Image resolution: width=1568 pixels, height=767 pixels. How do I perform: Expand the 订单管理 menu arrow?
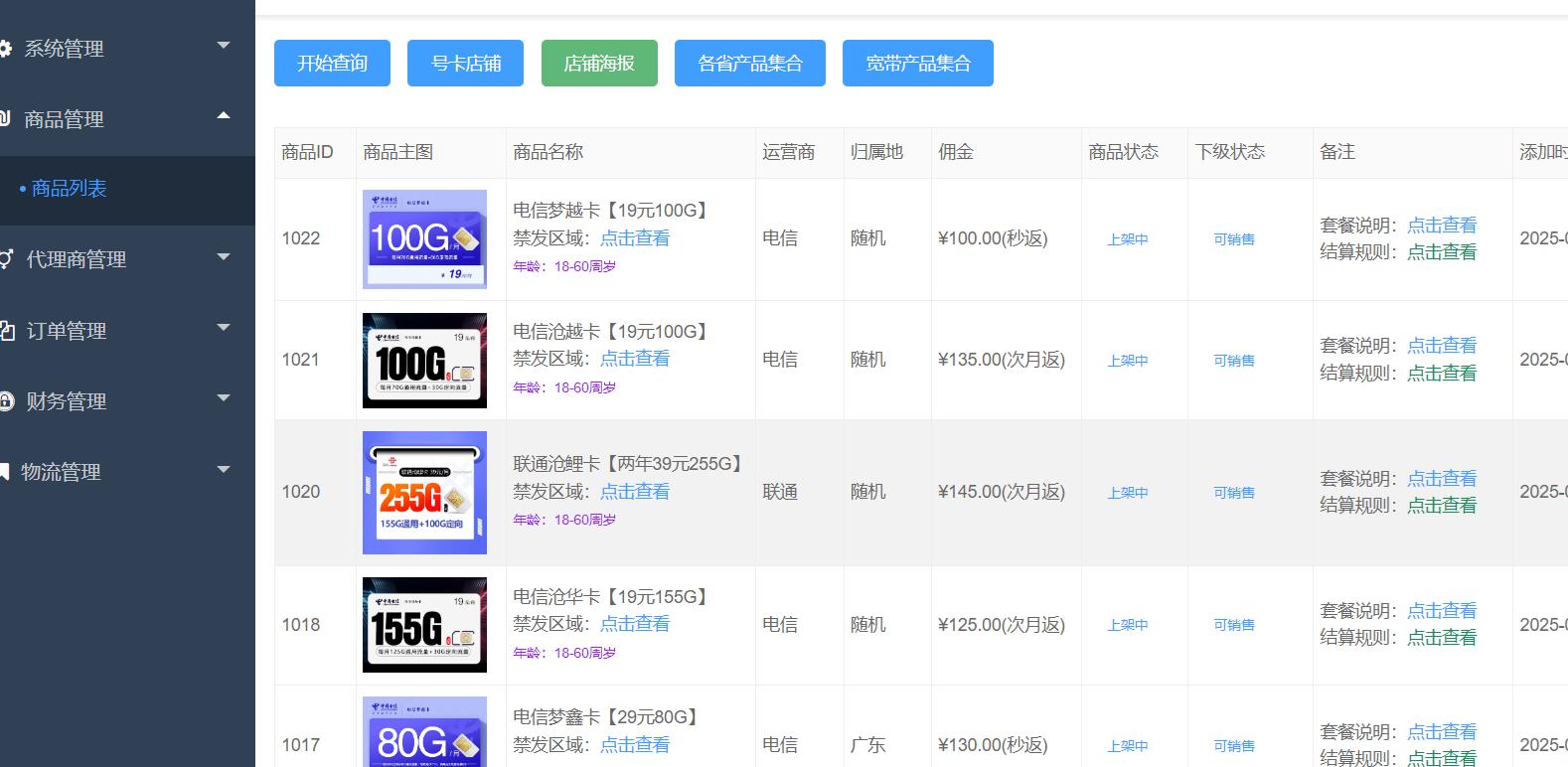point(224,327)
